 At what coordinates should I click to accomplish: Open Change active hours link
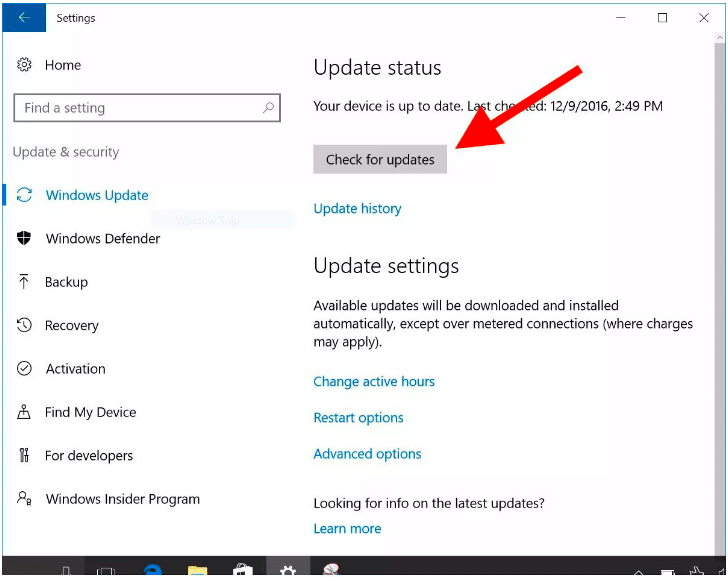click(x=374, y=382)
